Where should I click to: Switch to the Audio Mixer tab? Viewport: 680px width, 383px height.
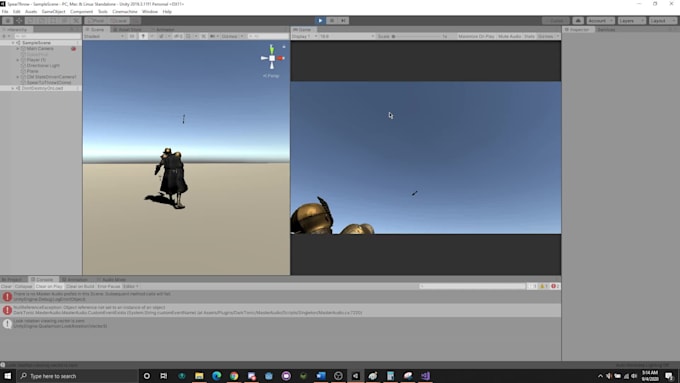point(112,279)
